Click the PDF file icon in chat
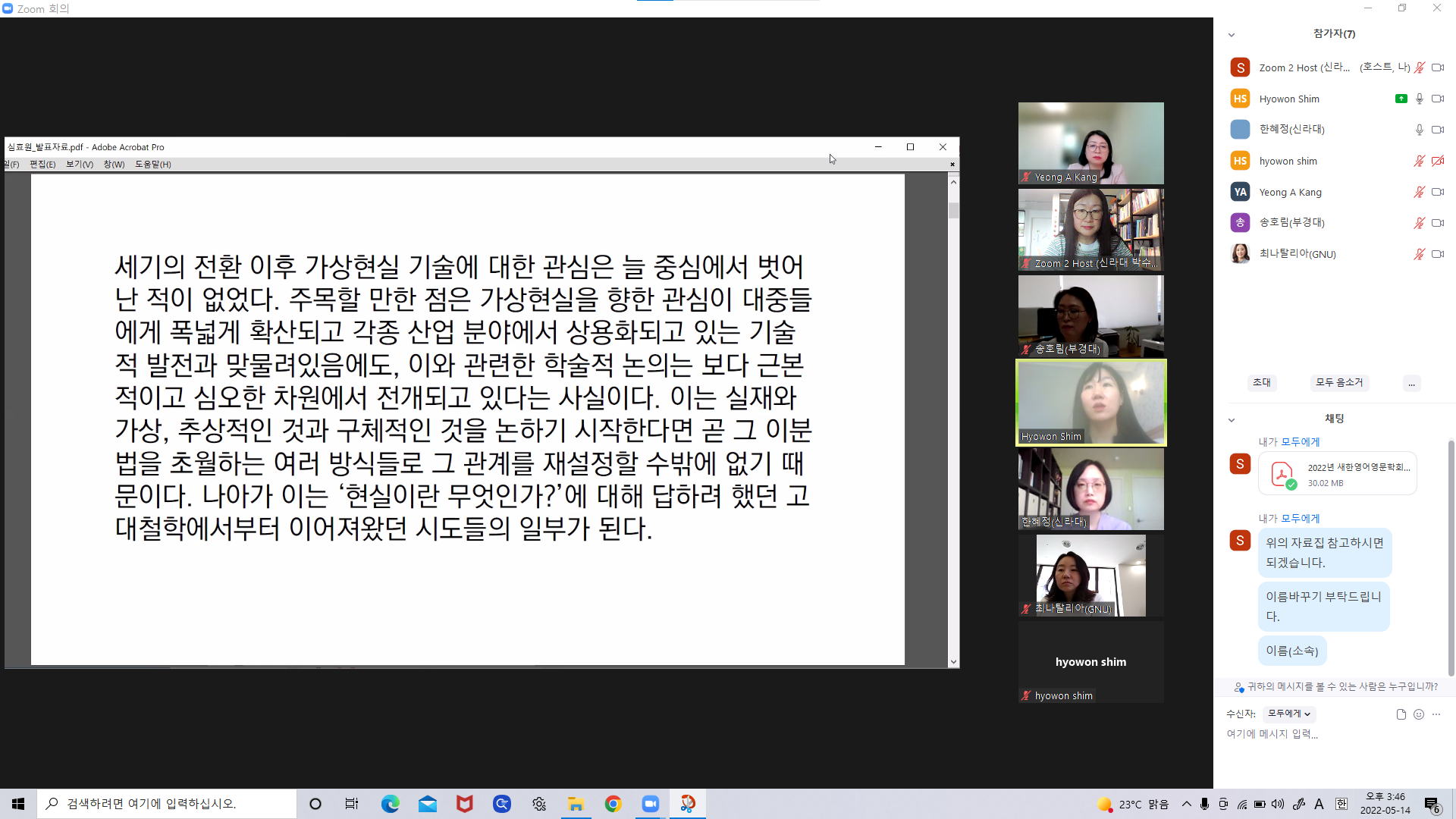Viewport: 1456px width, 819px height. pos(1282,475)
